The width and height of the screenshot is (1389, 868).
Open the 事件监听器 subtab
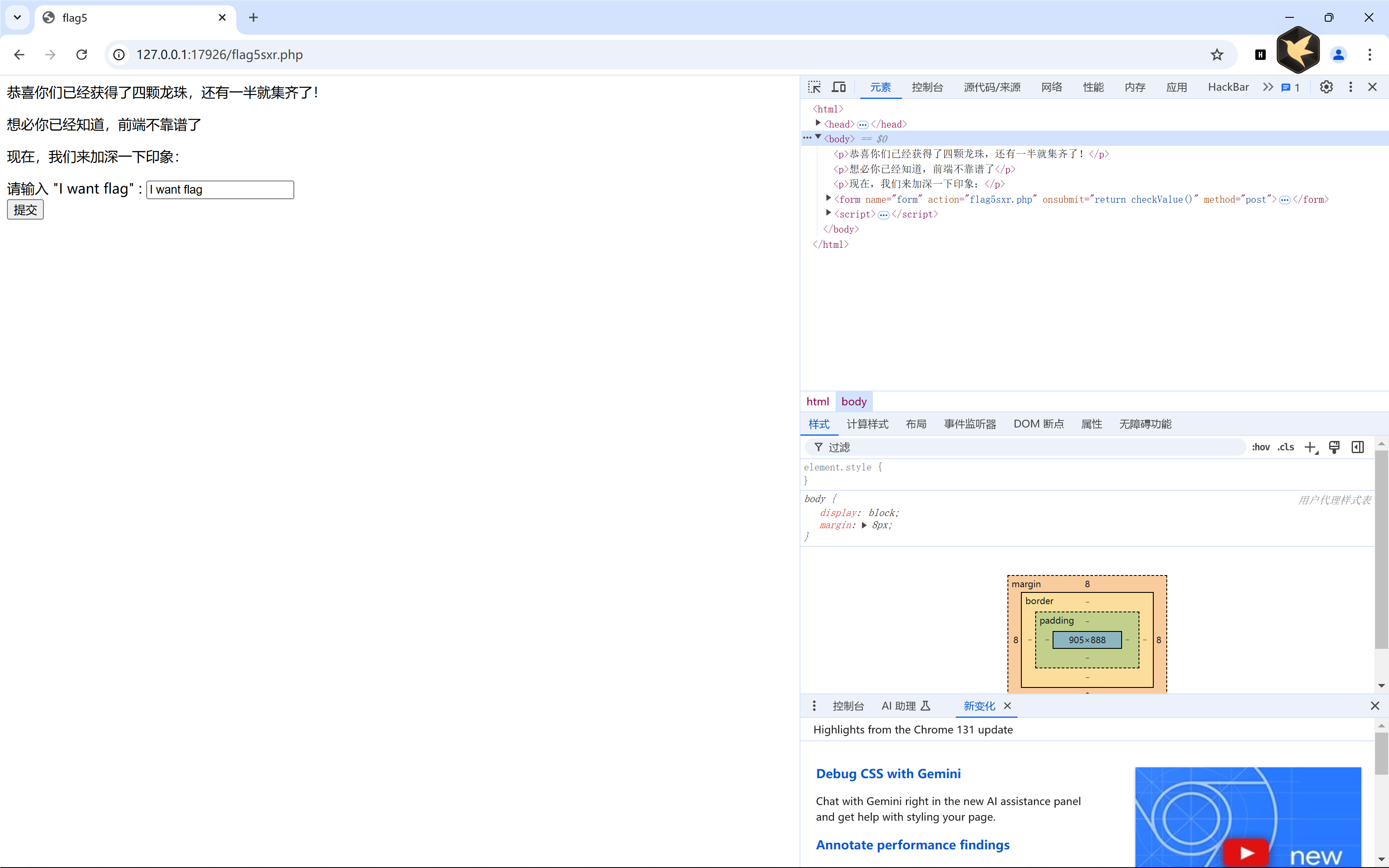click(970, 424)
